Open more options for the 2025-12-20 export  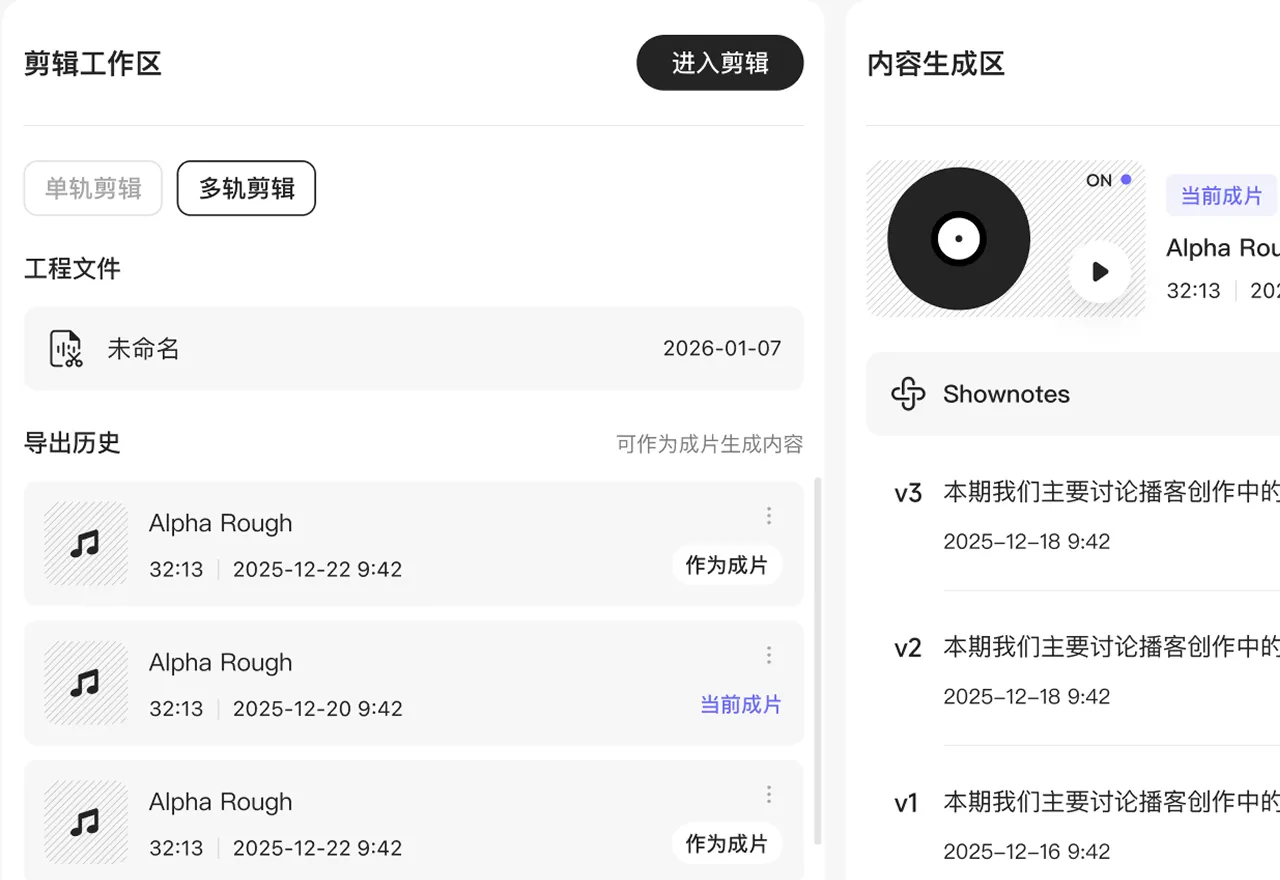tap(768, 655)
